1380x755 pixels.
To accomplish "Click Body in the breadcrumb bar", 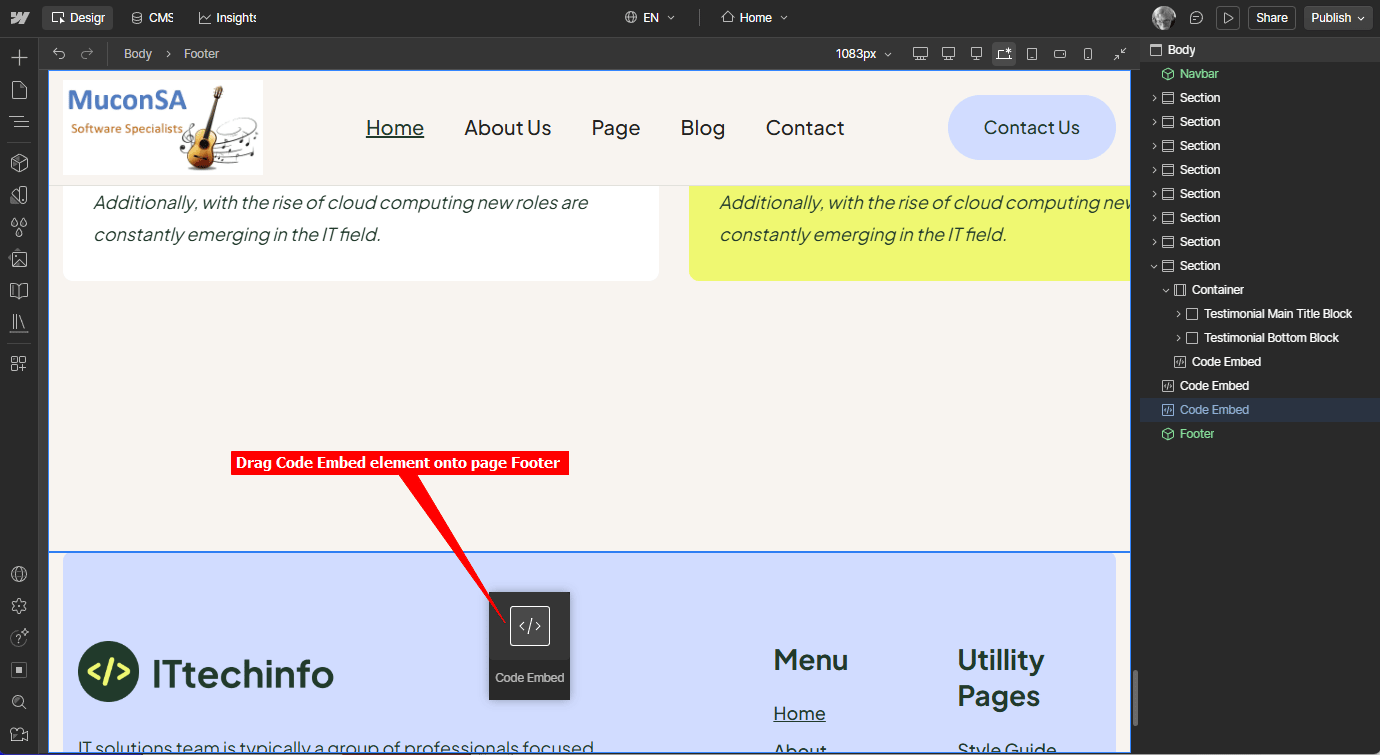I will (x=138, y=54).
